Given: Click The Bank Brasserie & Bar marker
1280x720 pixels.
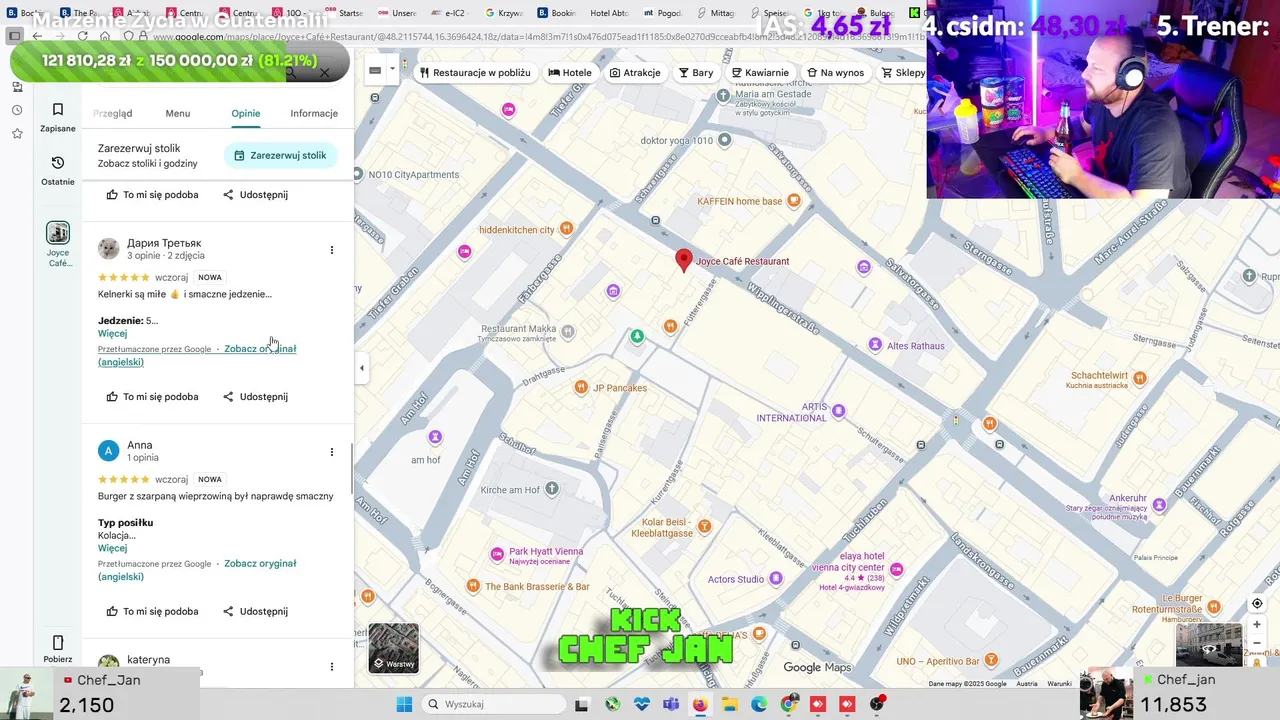Looking at the screenshot, I should [473, 586].
